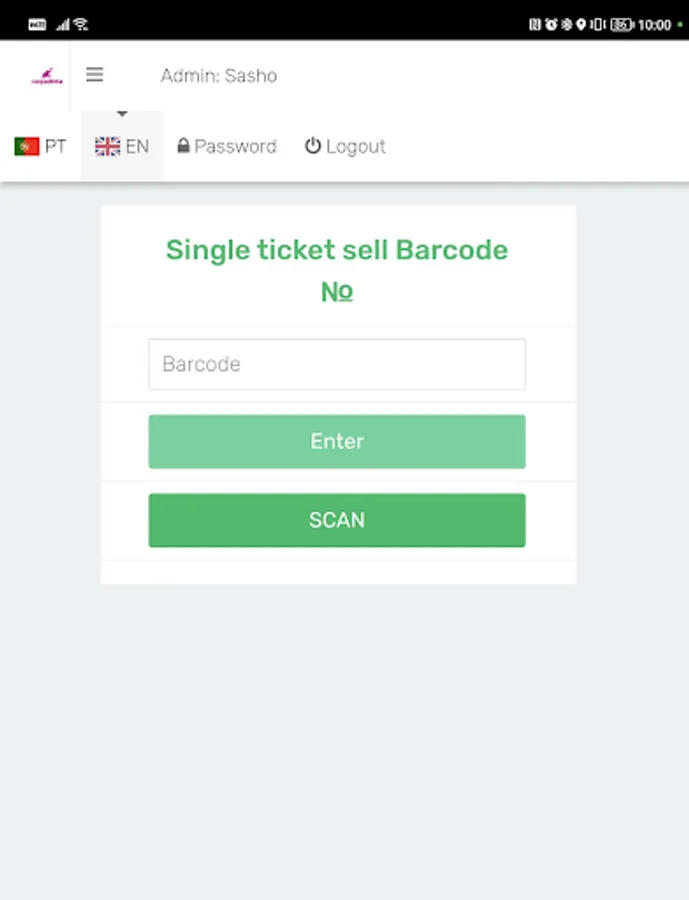Tap the alarm clock status icon
The image size is (689, 900).
tap(551, 24)
